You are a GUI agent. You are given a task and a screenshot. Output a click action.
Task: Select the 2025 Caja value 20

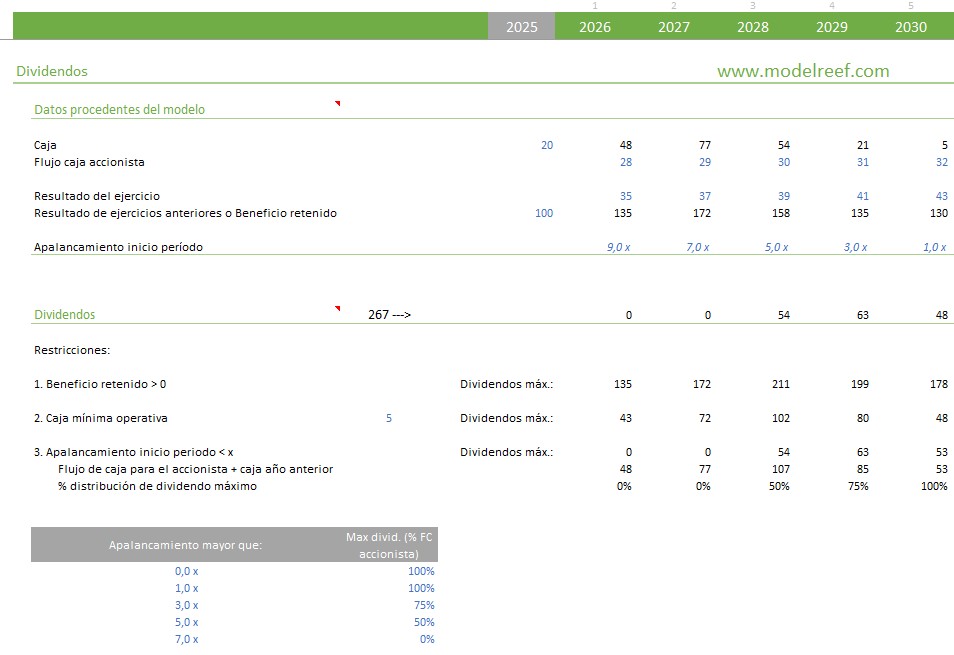pyautogui.click(x=546, y=145)
